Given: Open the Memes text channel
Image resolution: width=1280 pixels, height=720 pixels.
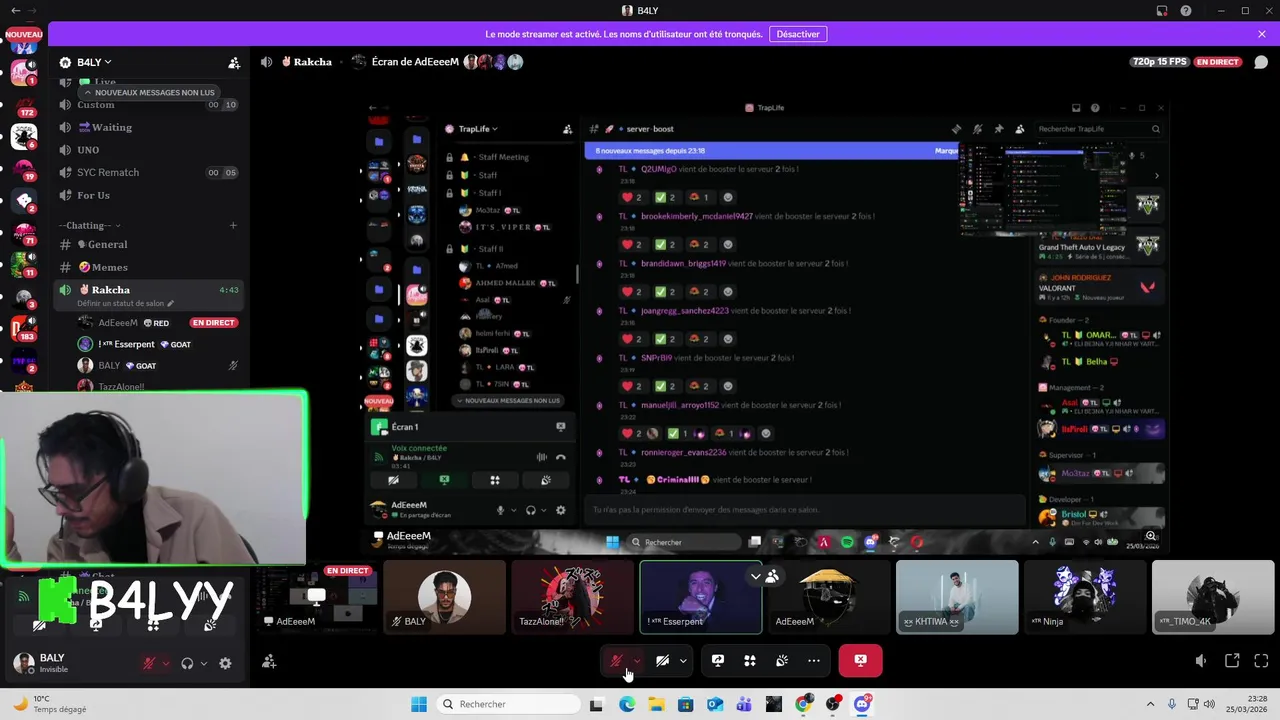Looking at the screenshot, I should (149, 267).
